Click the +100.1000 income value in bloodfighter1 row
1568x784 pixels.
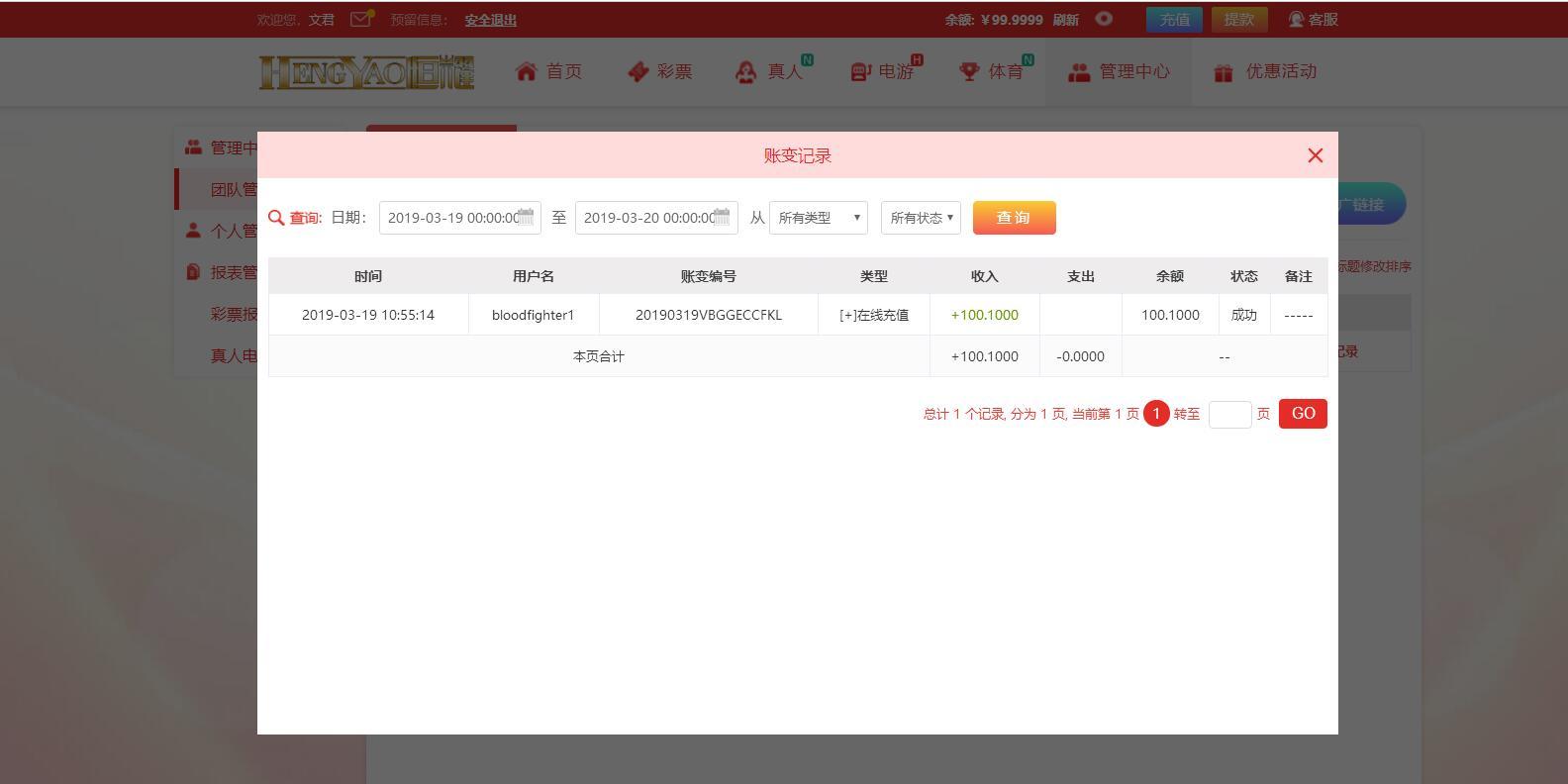(984, 315)
